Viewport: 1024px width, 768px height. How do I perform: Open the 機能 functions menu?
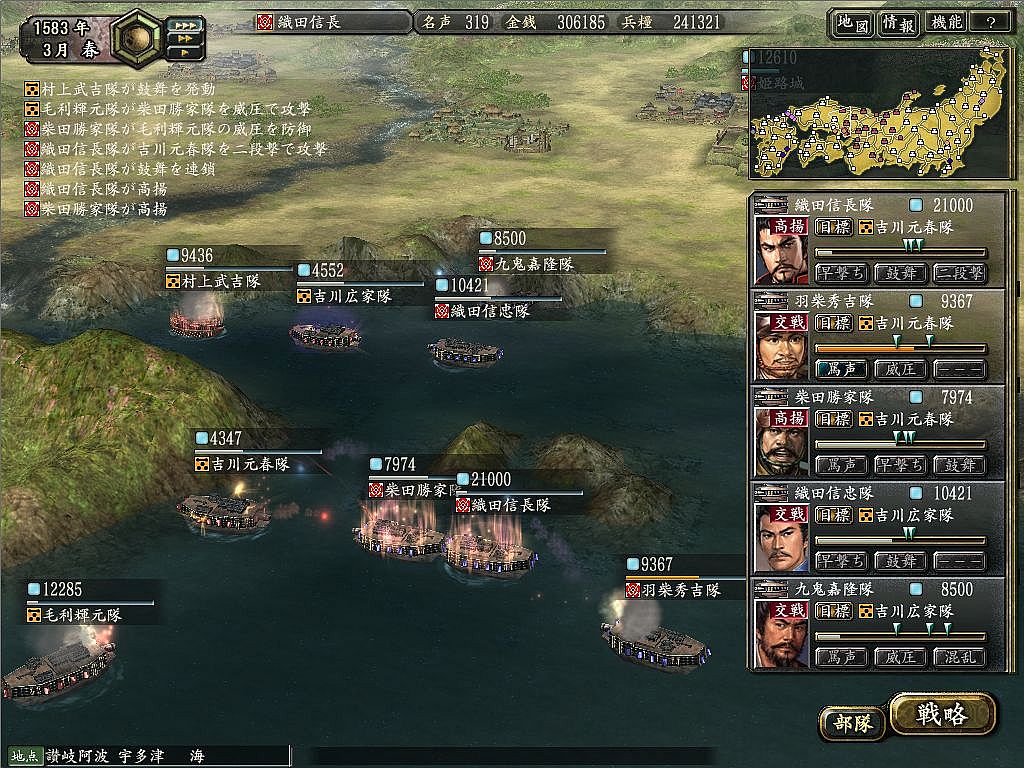coord(947,23)
